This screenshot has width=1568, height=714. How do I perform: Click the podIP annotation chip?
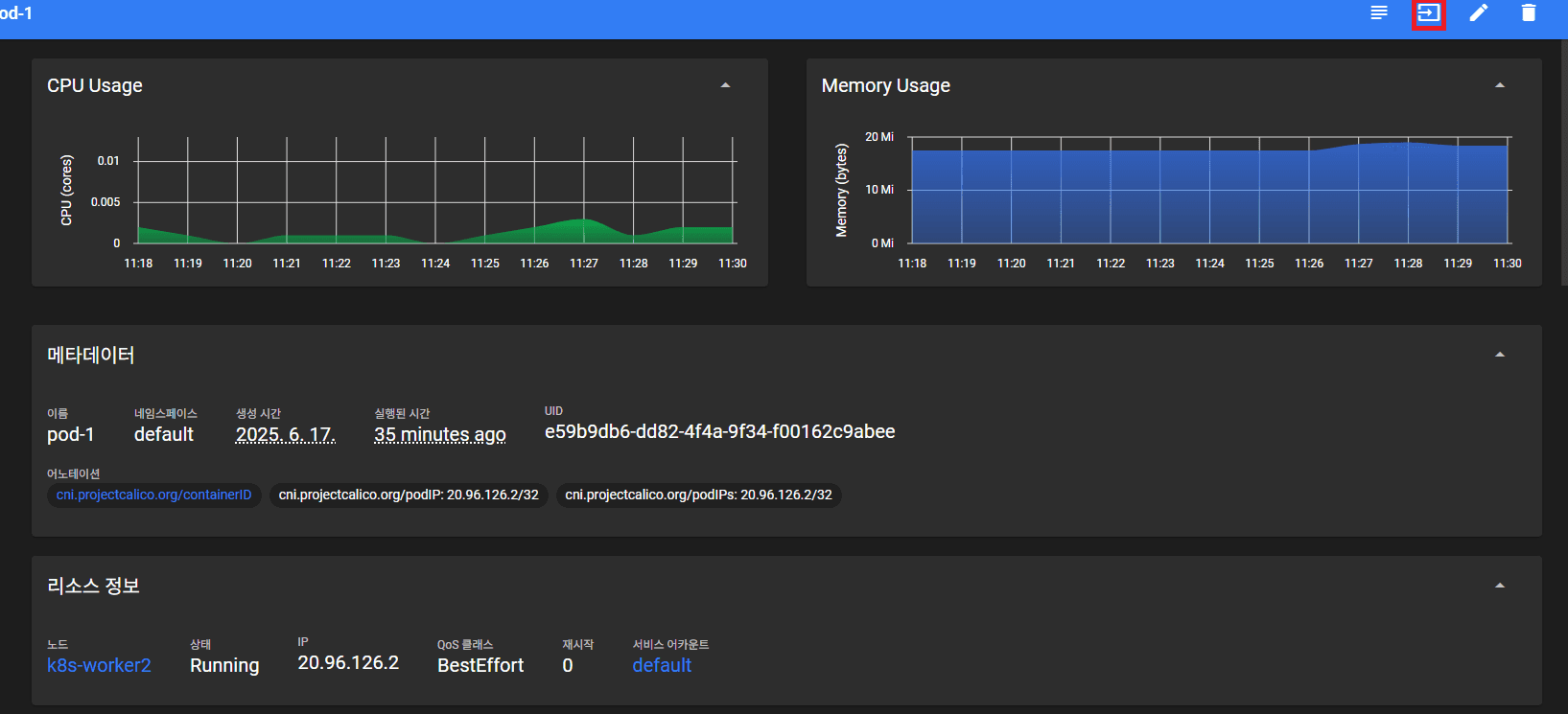409,495
